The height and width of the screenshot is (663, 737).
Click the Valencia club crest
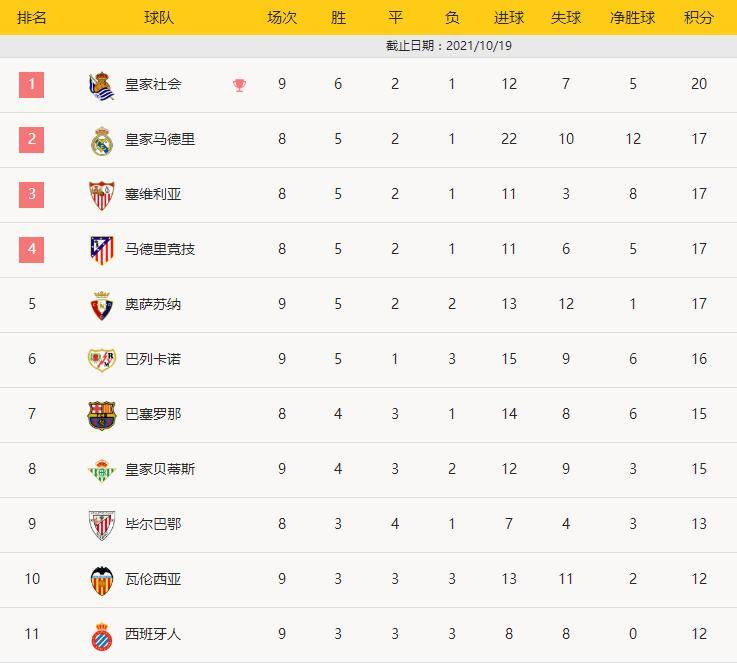[102, 581]
